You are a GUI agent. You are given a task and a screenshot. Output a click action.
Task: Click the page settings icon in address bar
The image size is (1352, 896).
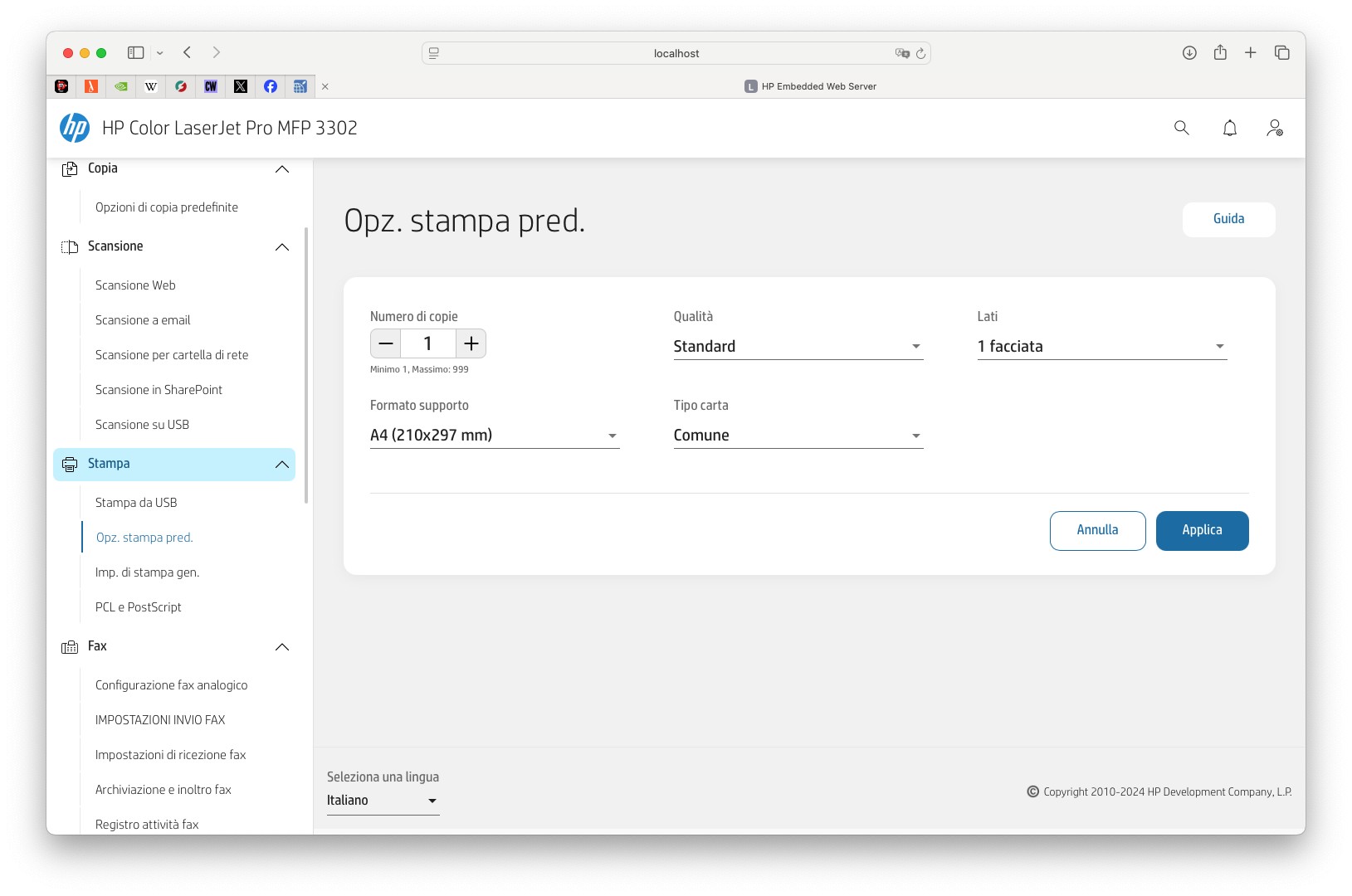click(x=433, y=53)
